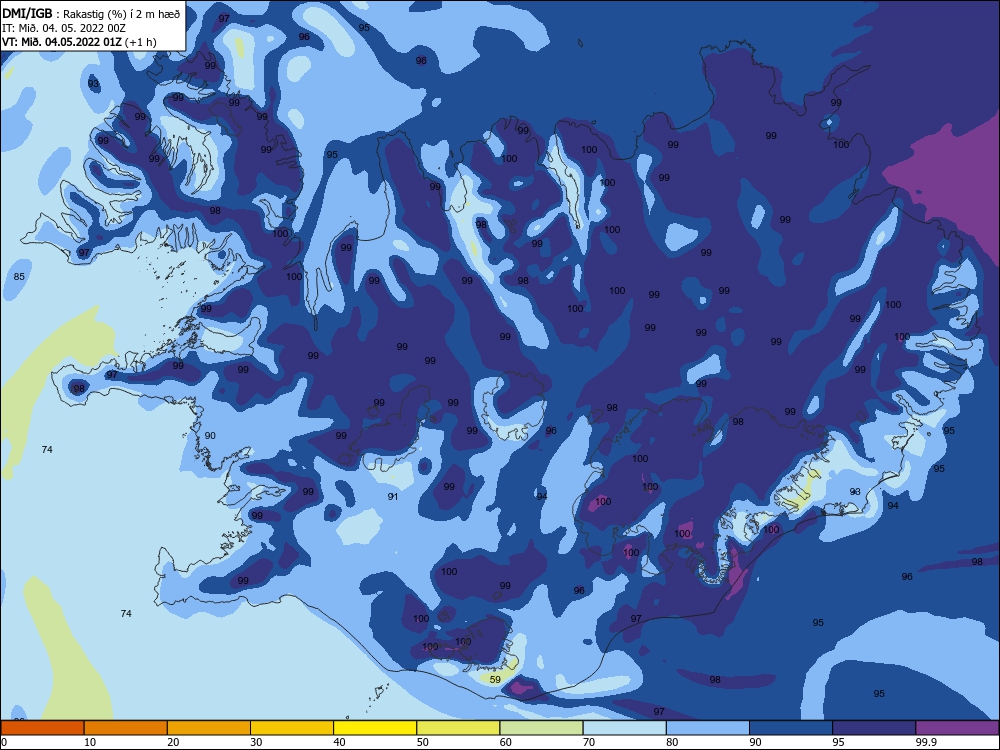Click the 20–30 light orange legend swatch
The height and width of the screenshot is (750, 1000).
point(209,728)
